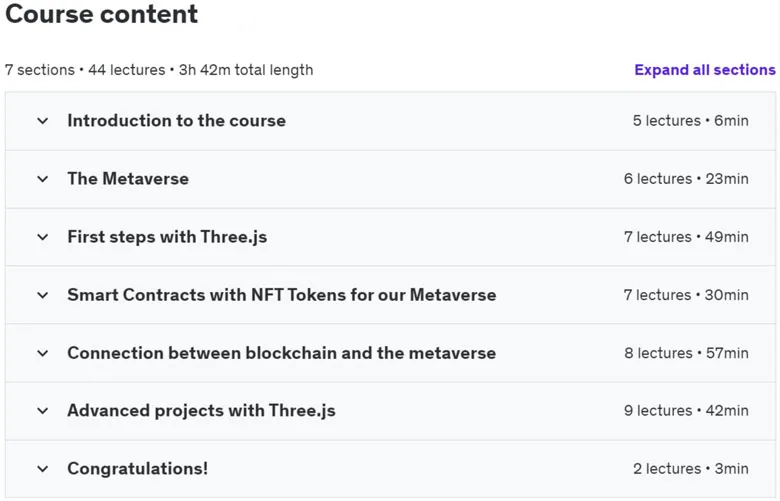Expand Advanced projects with Three.js chevron

pyautogui.click(x=43, y=411)
